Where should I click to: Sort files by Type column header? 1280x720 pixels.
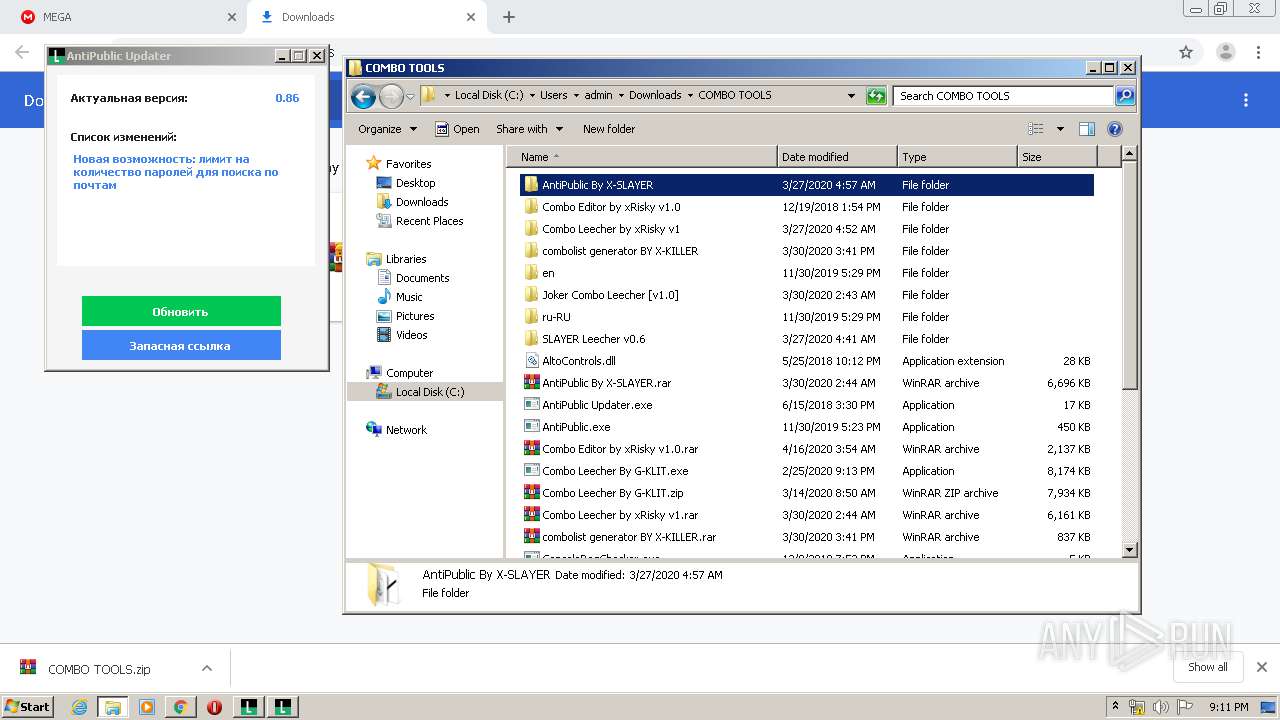[x=957, y=157]
